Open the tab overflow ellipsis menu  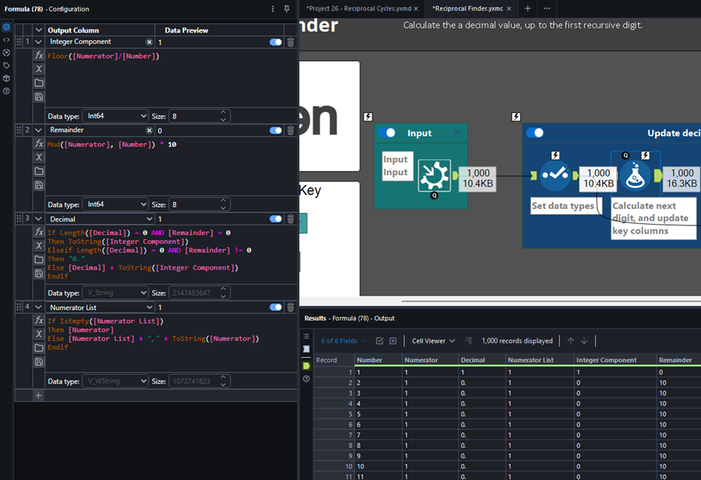click(x=547, y=8)
